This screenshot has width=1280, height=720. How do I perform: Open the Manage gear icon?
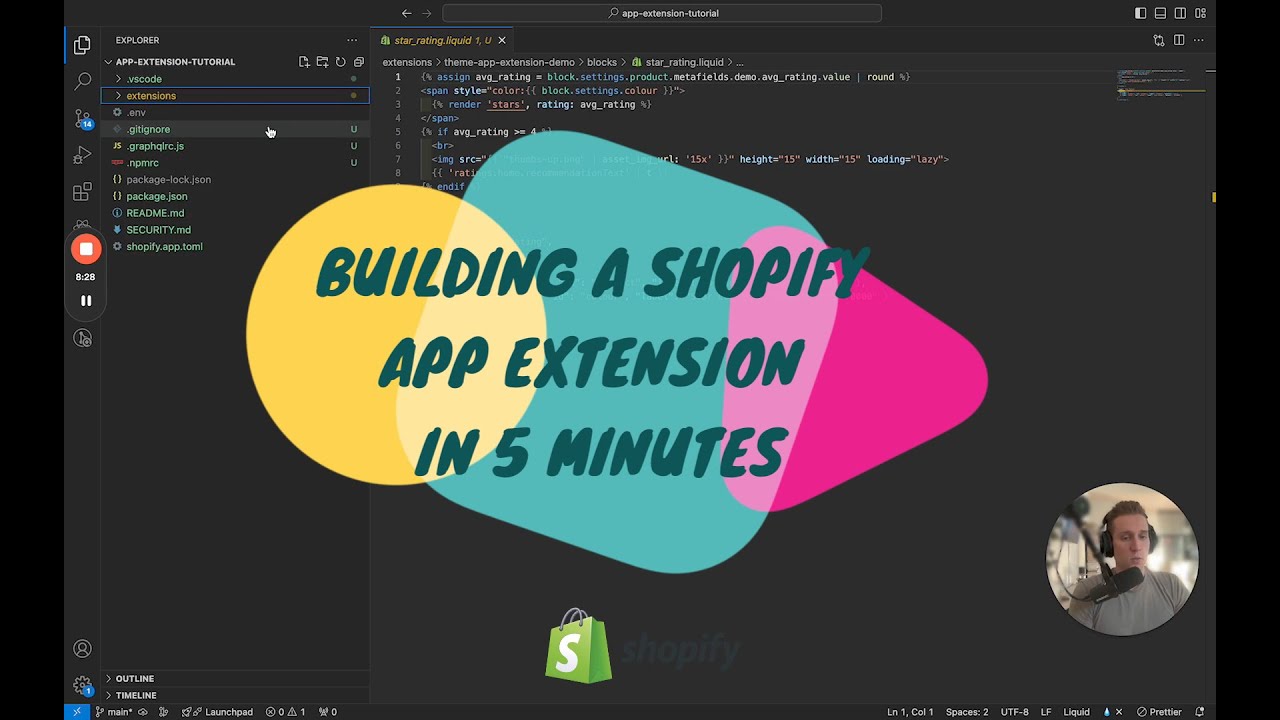coord(83,685)
